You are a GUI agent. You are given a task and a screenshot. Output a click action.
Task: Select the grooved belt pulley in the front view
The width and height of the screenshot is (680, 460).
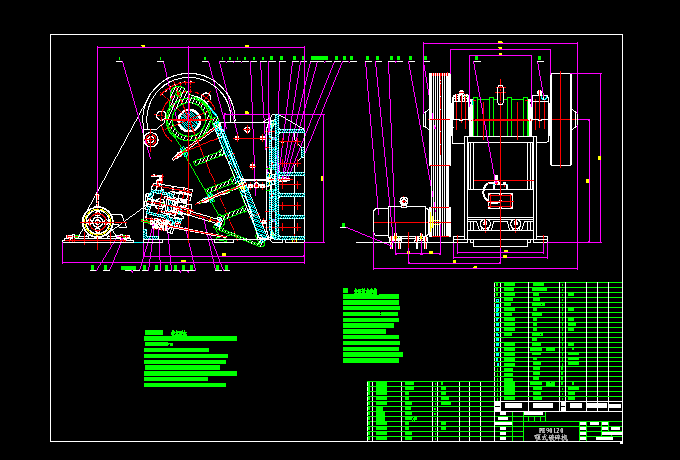440,155
